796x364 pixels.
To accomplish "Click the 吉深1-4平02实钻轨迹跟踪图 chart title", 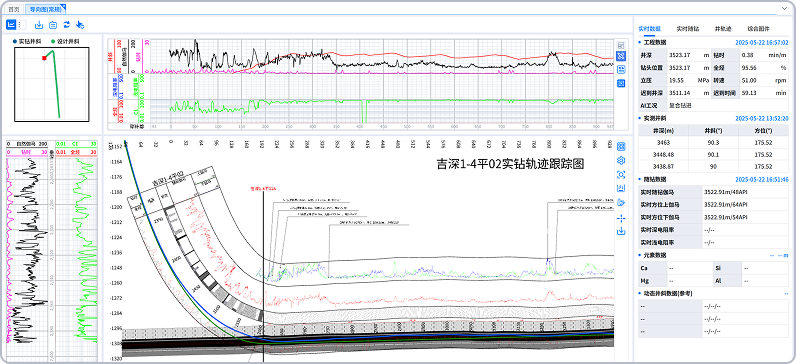I will [x=510, y=163].
